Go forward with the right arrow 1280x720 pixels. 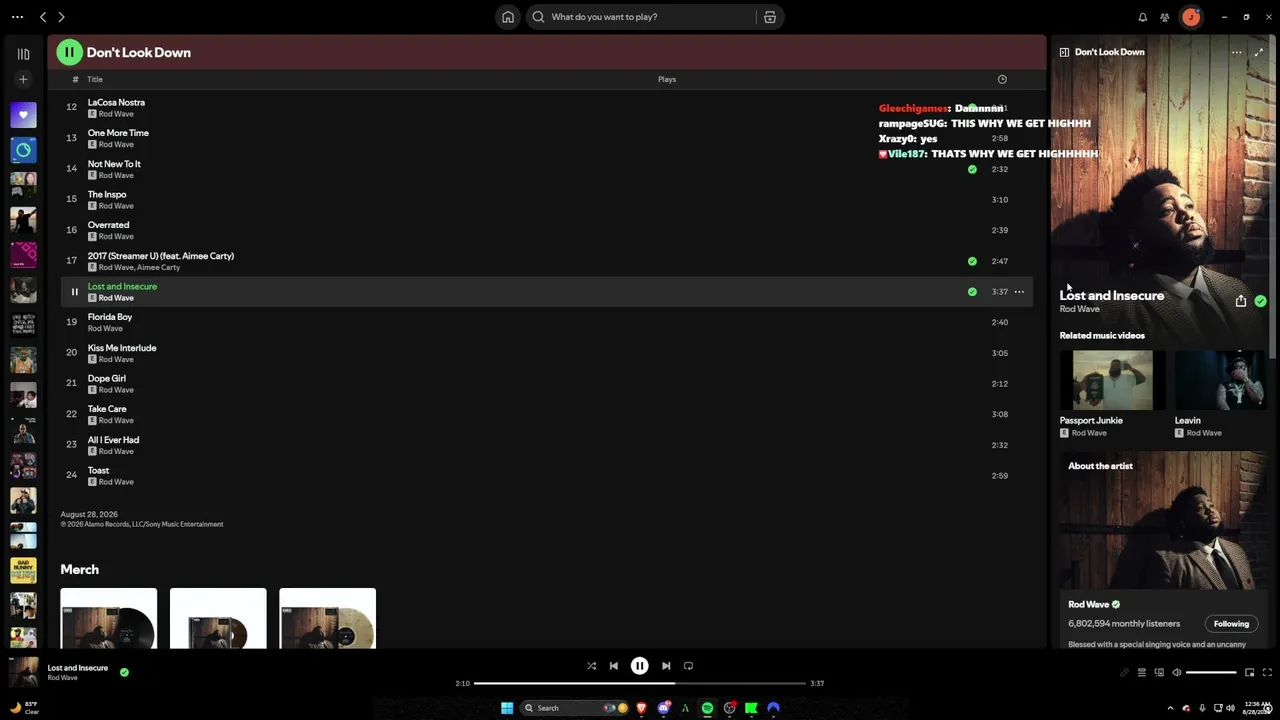coord(61,17)
